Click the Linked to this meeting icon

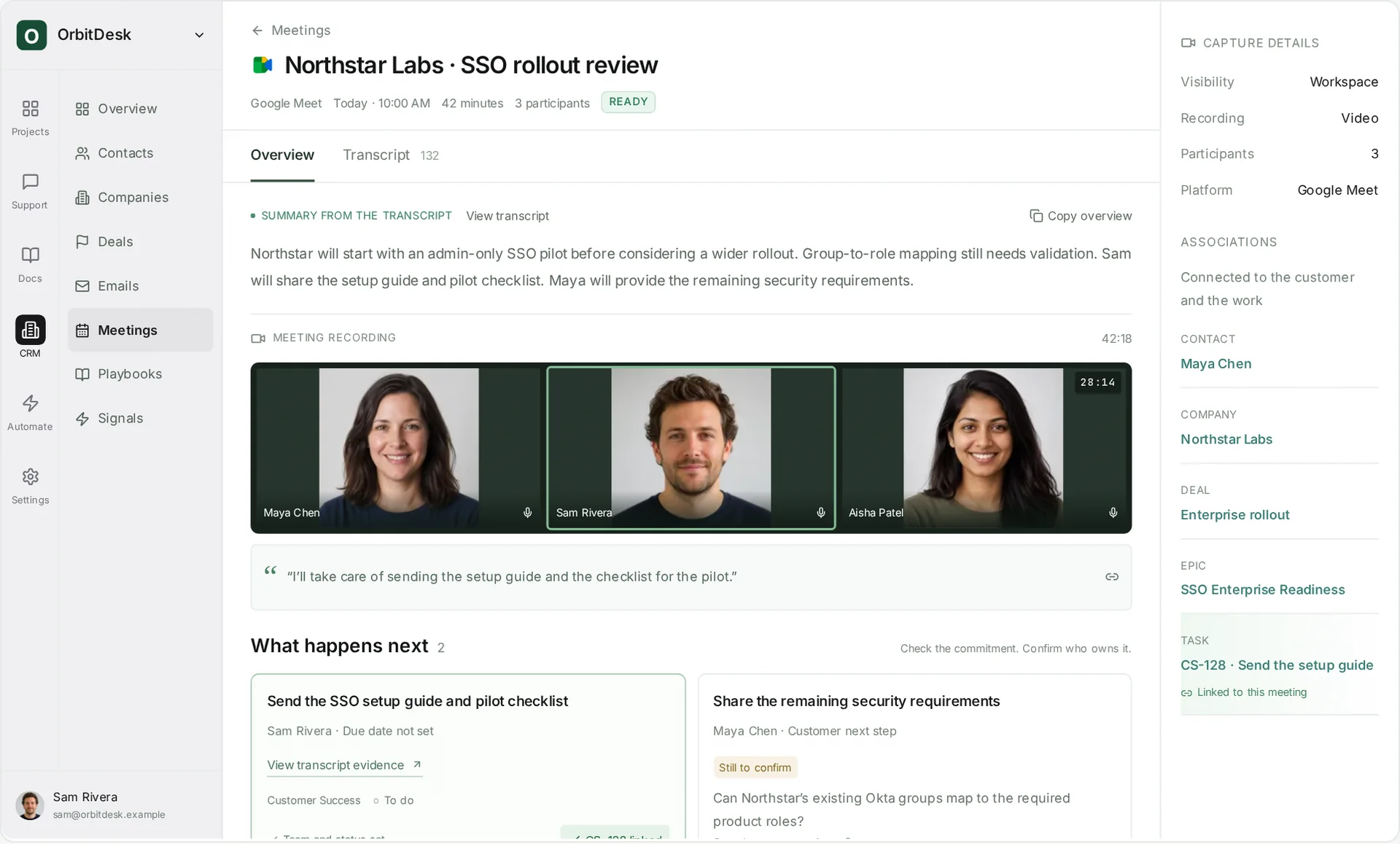point(1186,693)
